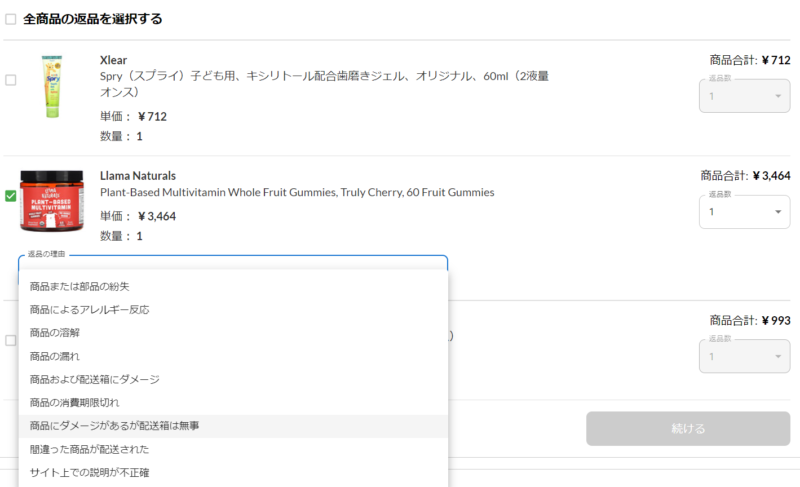Select reason サイト上での説明が不正確
This screenshot has height=487, width=800.
tap(233, 473)
